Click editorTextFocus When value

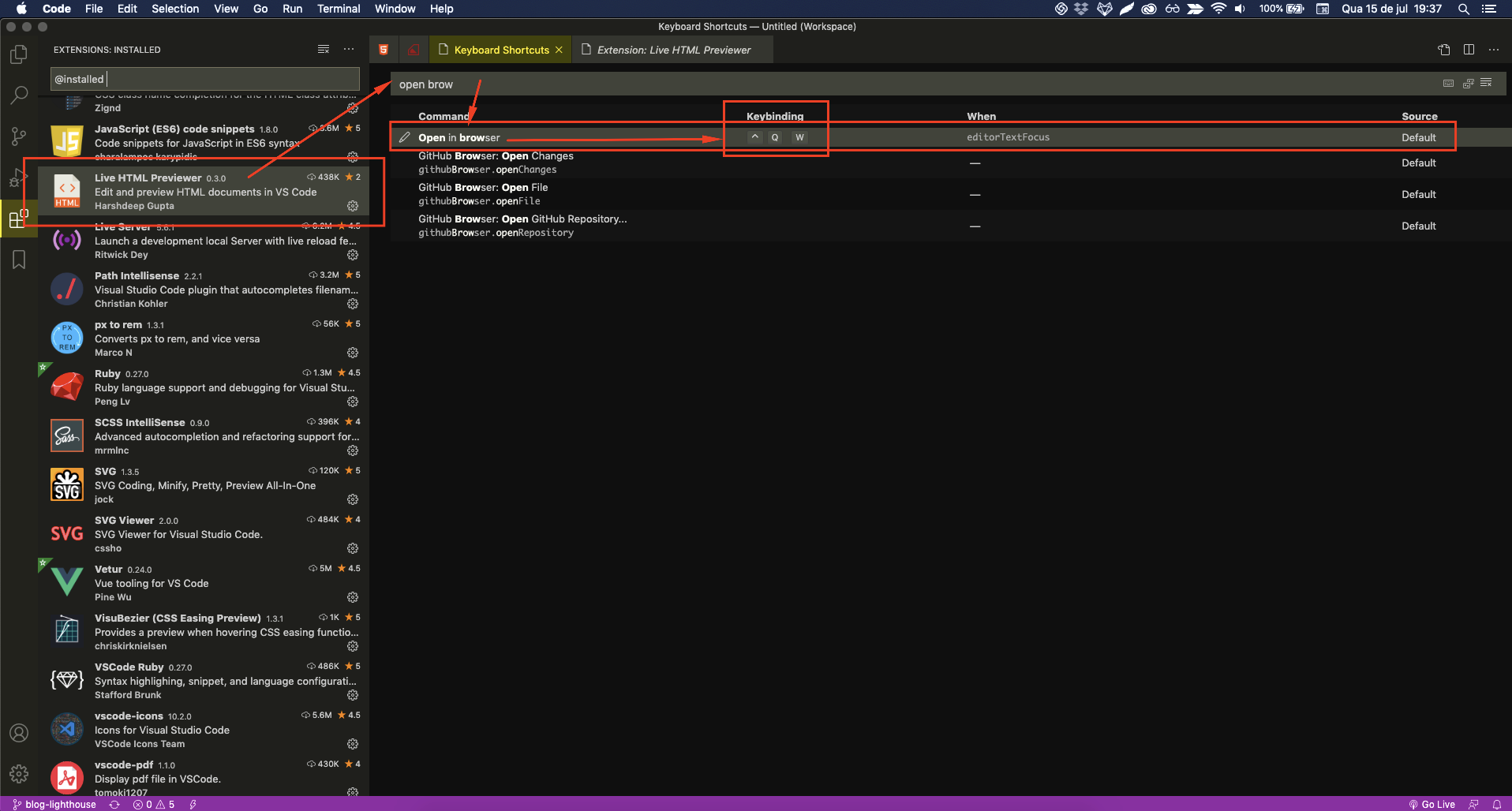(1008, 137)
